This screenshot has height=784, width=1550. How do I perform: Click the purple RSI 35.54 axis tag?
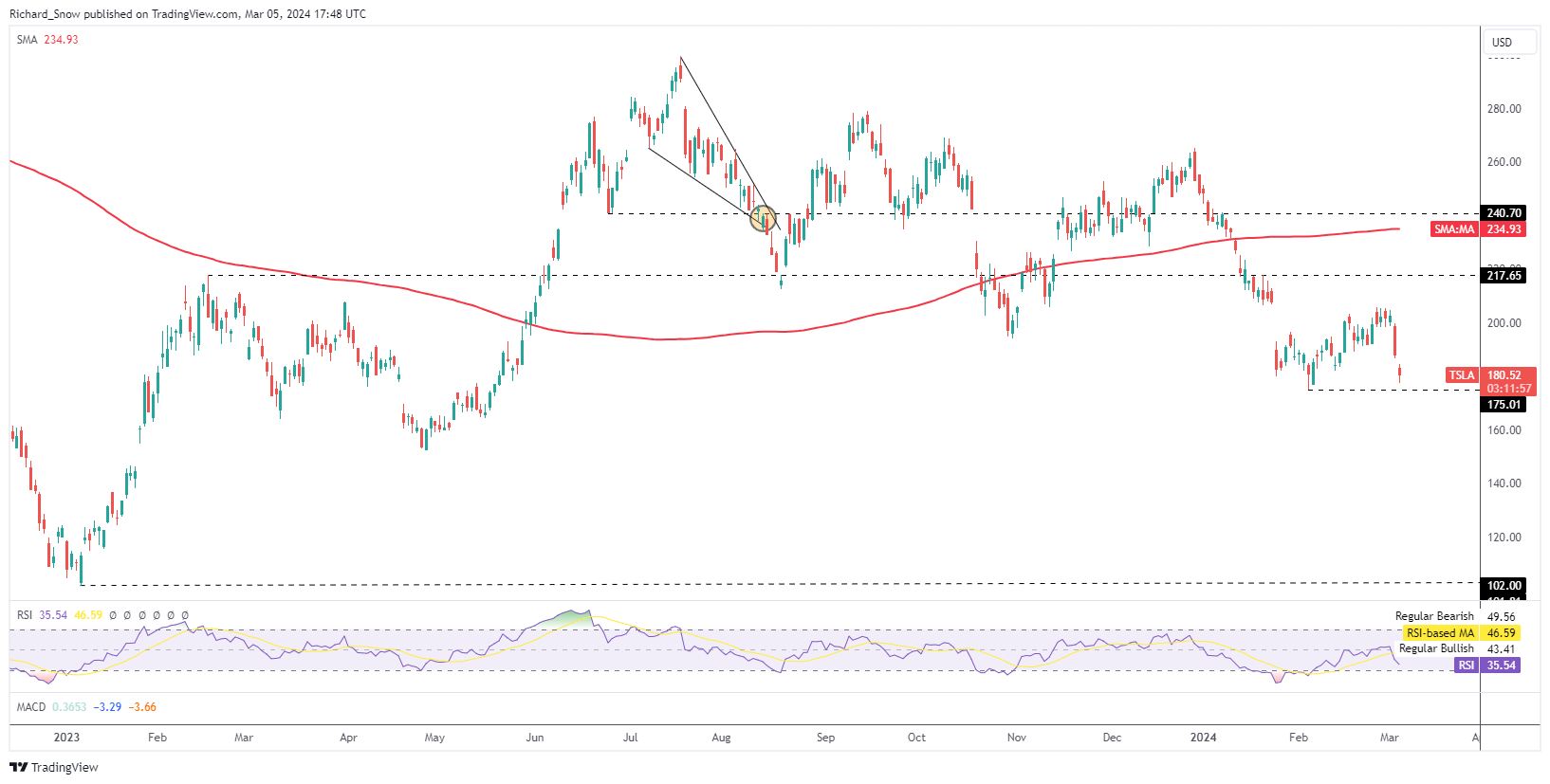[x=1486, y=665]
